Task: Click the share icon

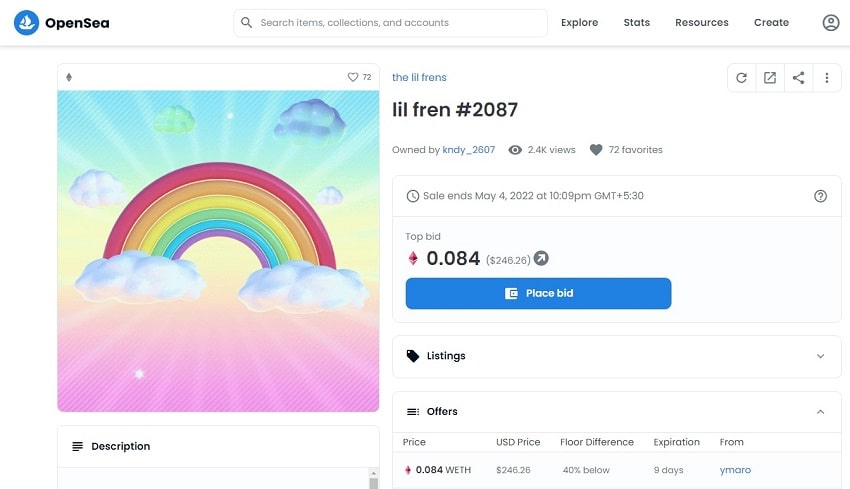Action: coord(798,78)
